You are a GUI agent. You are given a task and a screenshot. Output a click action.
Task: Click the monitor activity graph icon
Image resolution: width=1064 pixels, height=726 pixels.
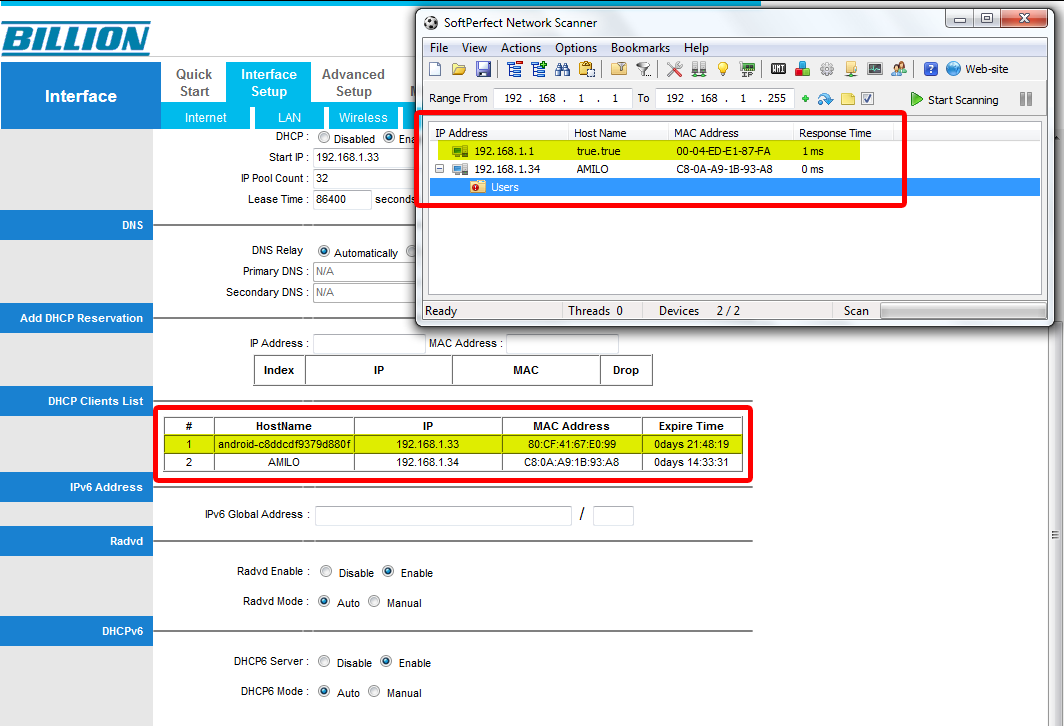click(875, 69)
